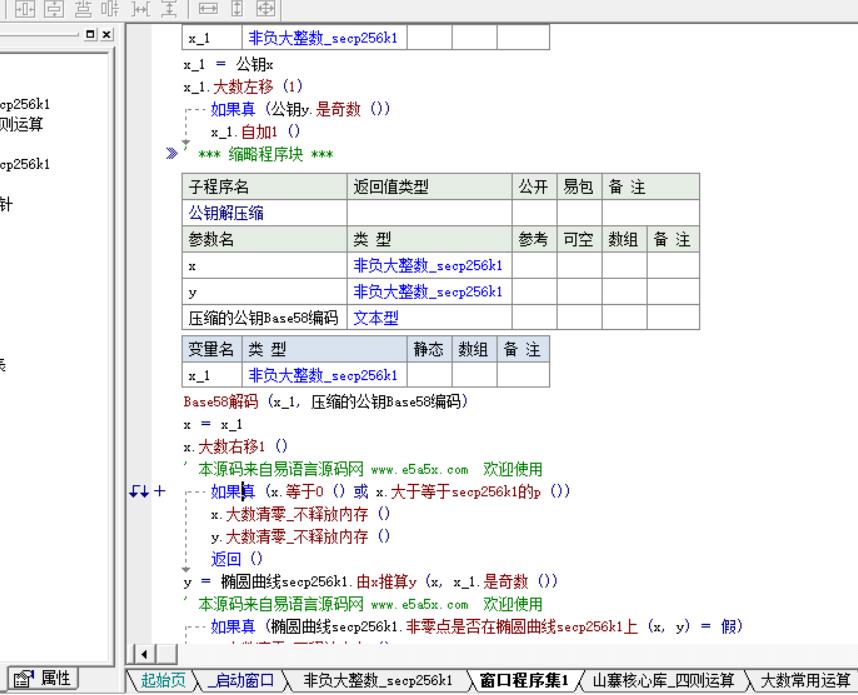Click the center horizontally alignment toolbar icon
Viewport: 858px width, 695px height.
(x=25, y=8)
